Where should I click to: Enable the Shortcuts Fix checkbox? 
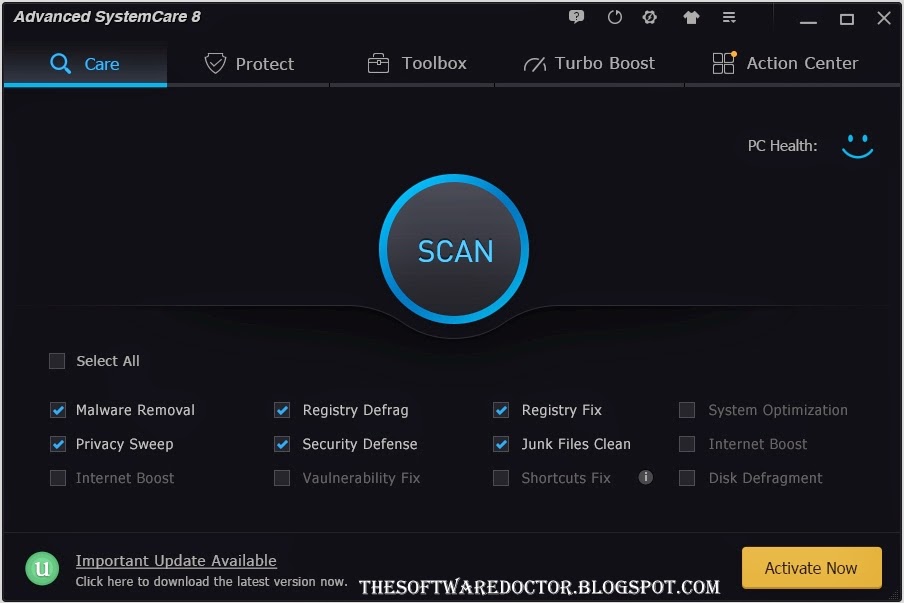click(501, 478)
